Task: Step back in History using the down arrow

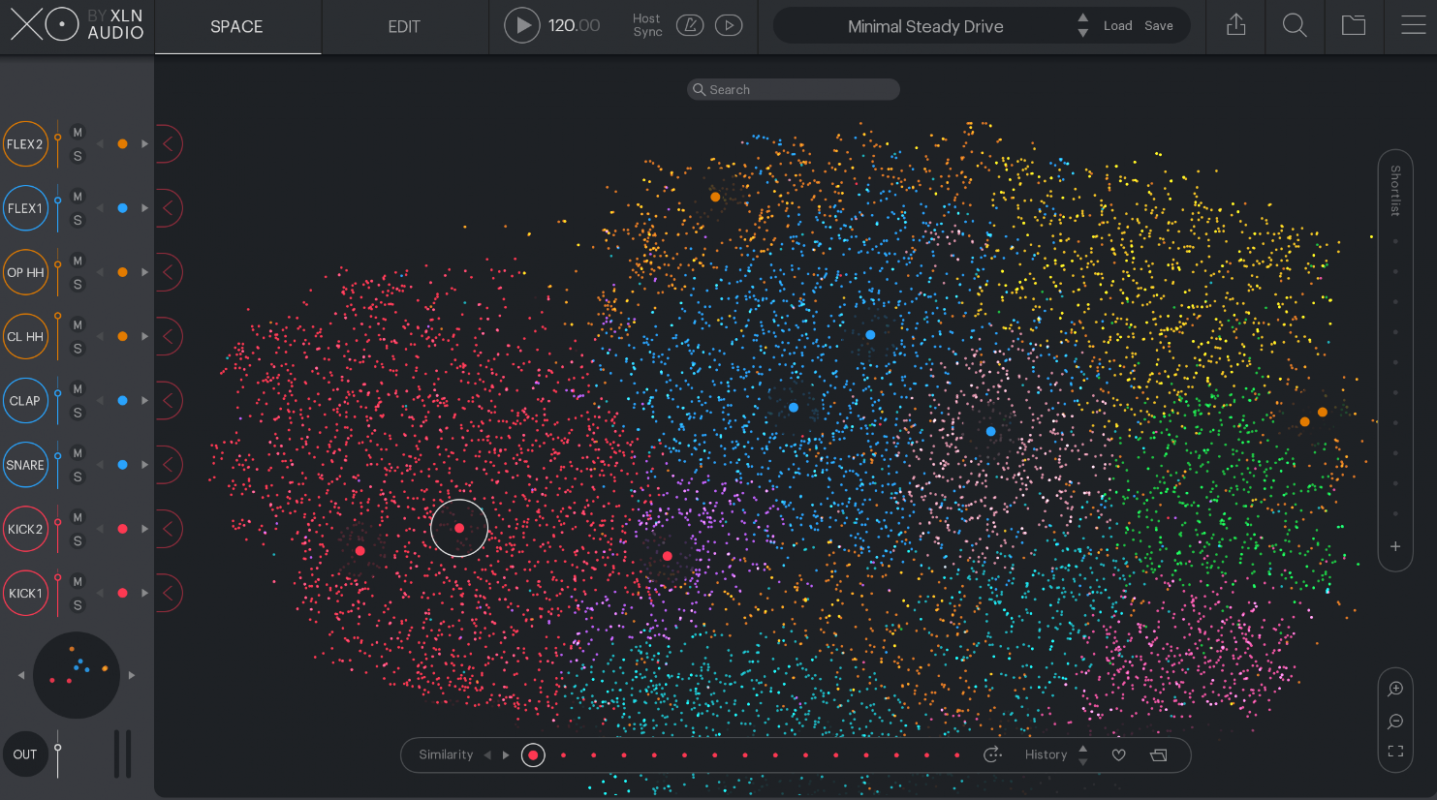Action: point(1083,760)
